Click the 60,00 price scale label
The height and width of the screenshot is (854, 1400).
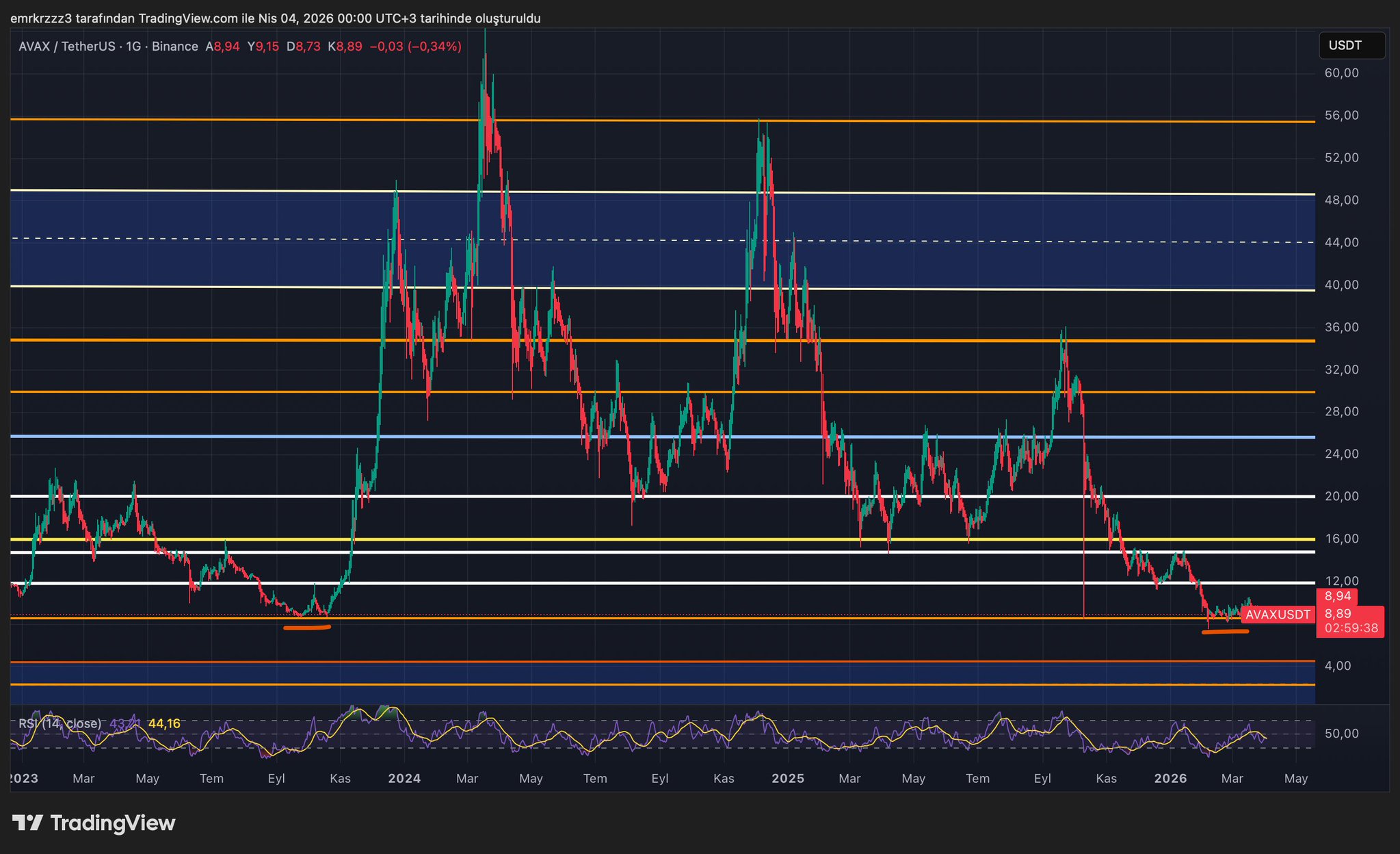click(1341, 73)
